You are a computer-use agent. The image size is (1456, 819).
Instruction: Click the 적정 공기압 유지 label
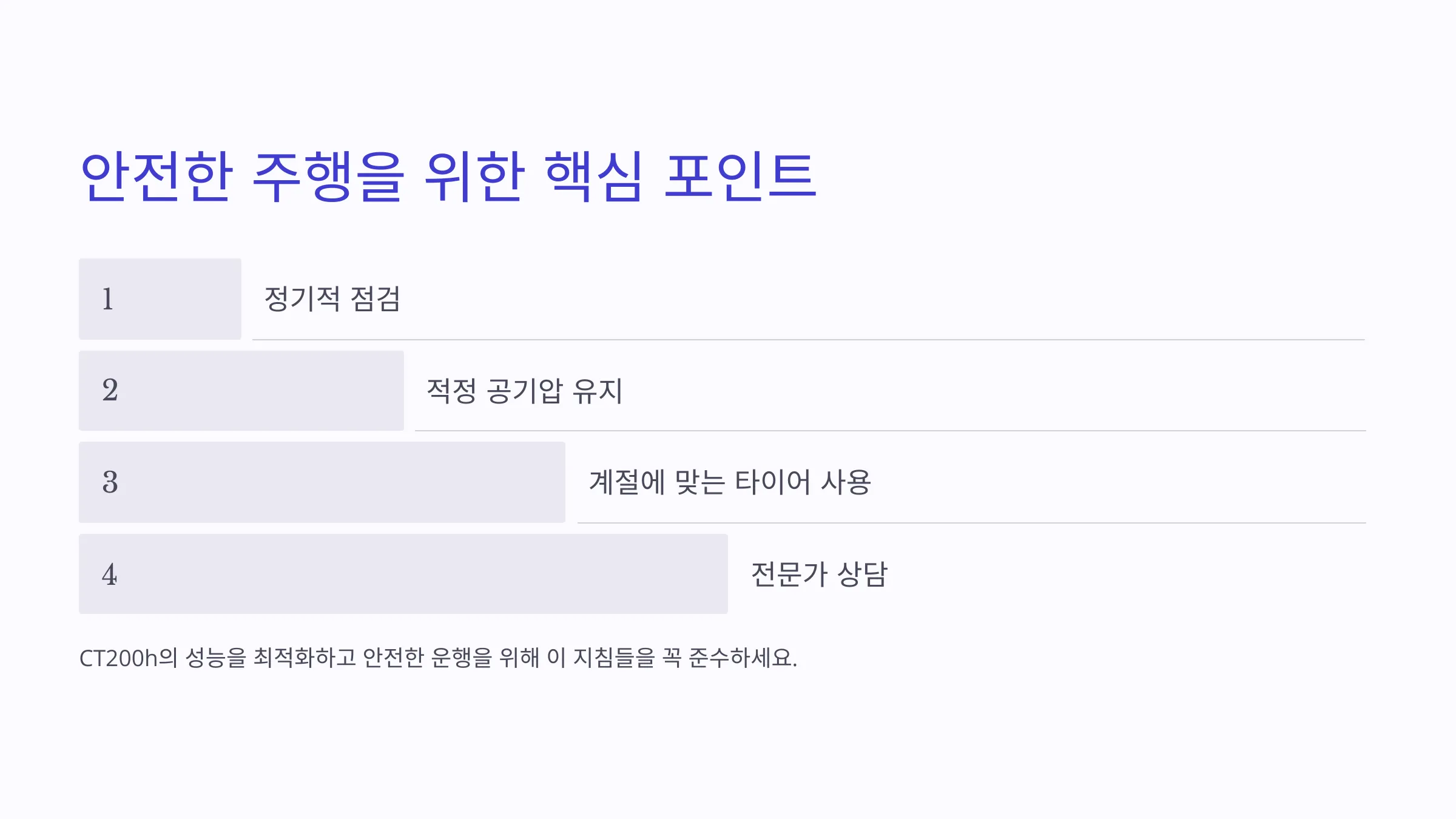click(x=525, y=391)
